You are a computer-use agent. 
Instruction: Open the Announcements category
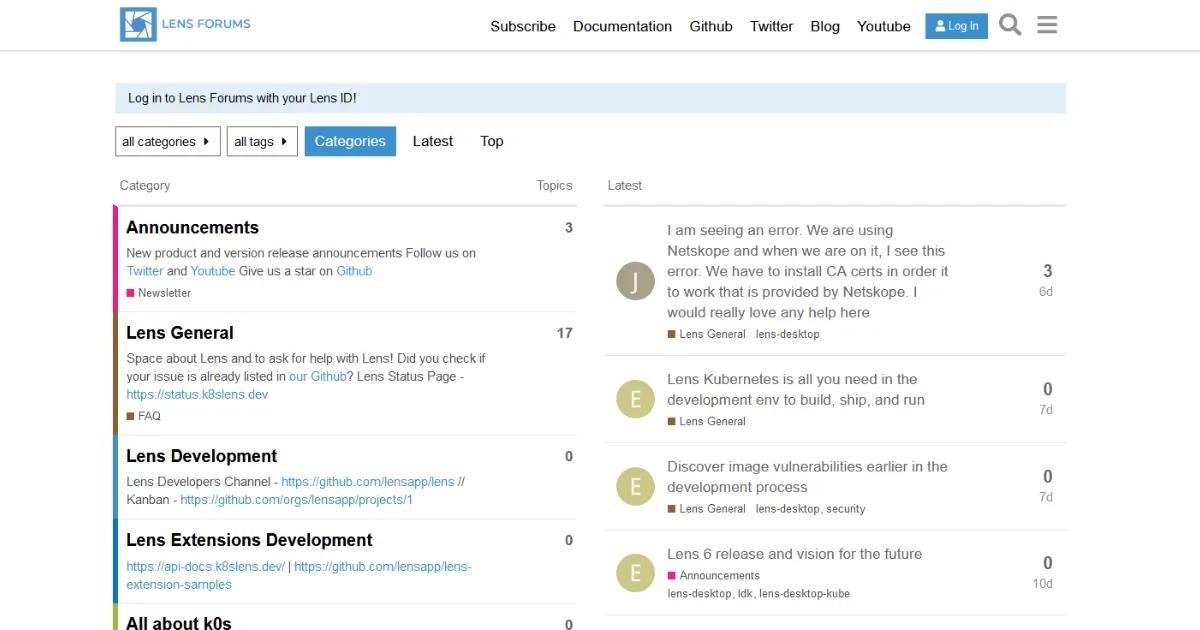192,227
